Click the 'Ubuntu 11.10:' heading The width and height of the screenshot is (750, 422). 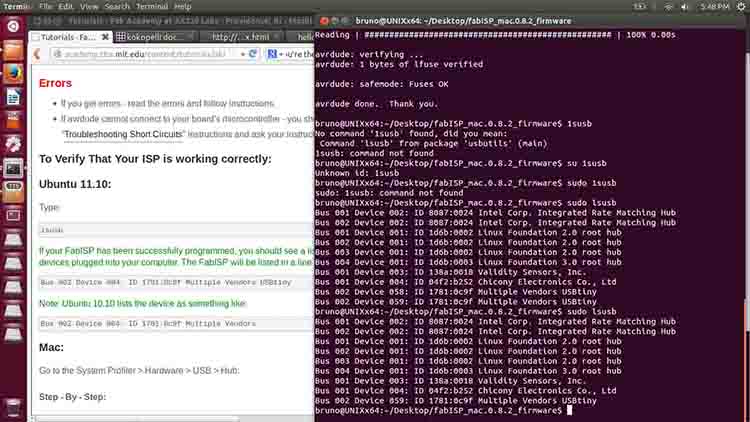pyautogui.click(x=75, y=184)
